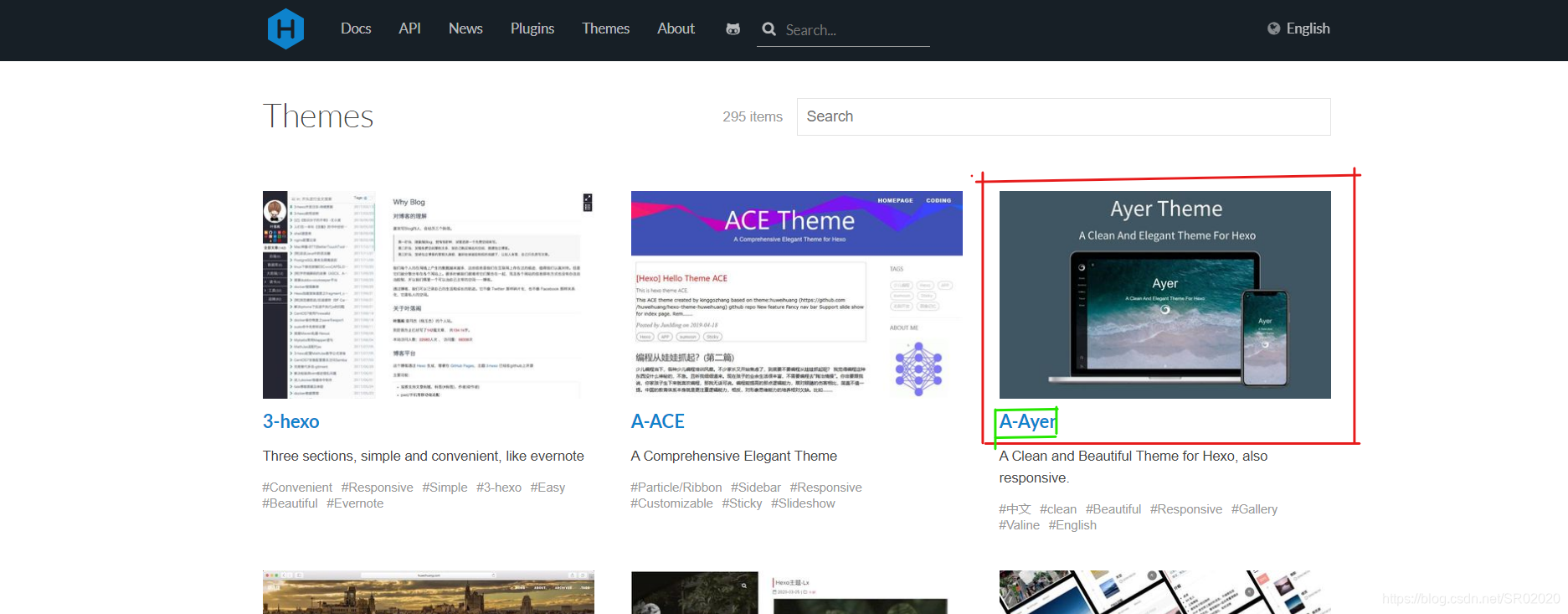Click the Hexo logo icon
The image size is (1568, 614).
click(x=285, y=29)
